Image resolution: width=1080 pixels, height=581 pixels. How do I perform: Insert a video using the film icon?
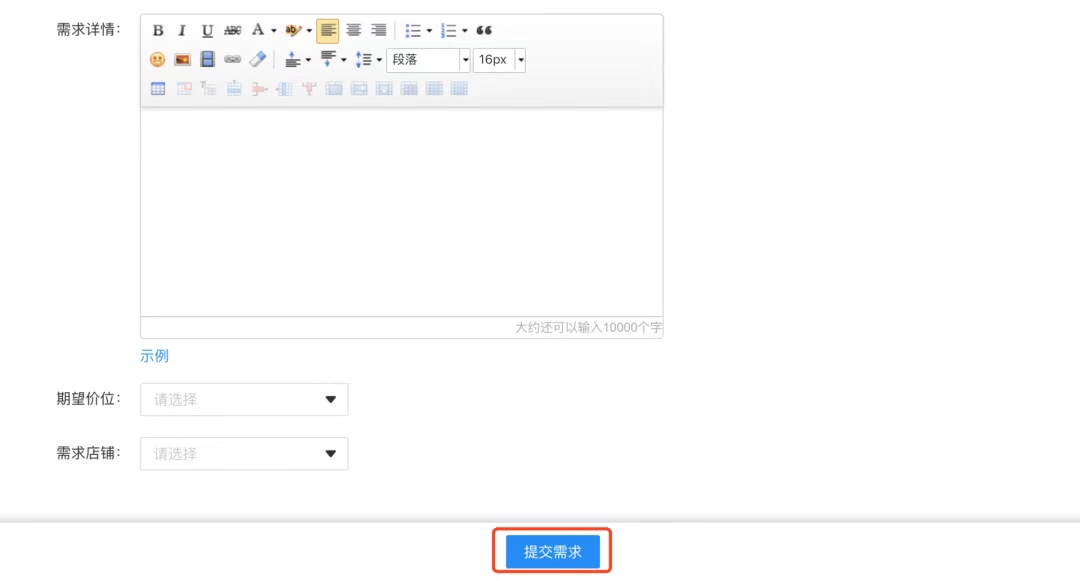point(207,60)
